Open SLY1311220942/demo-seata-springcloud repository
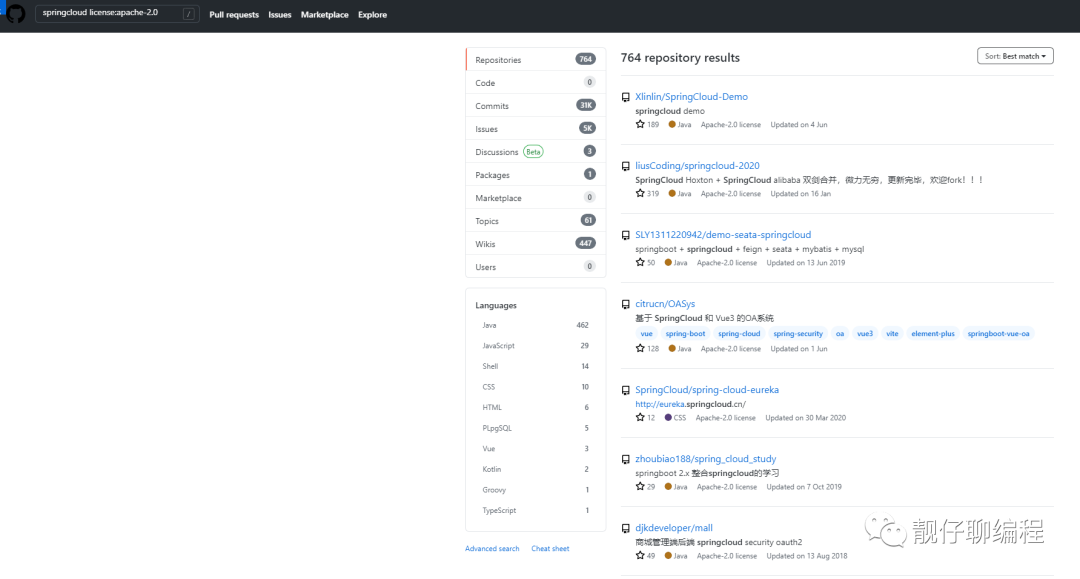The width and height of the screenshot is (1080, 579). point(723,235)
